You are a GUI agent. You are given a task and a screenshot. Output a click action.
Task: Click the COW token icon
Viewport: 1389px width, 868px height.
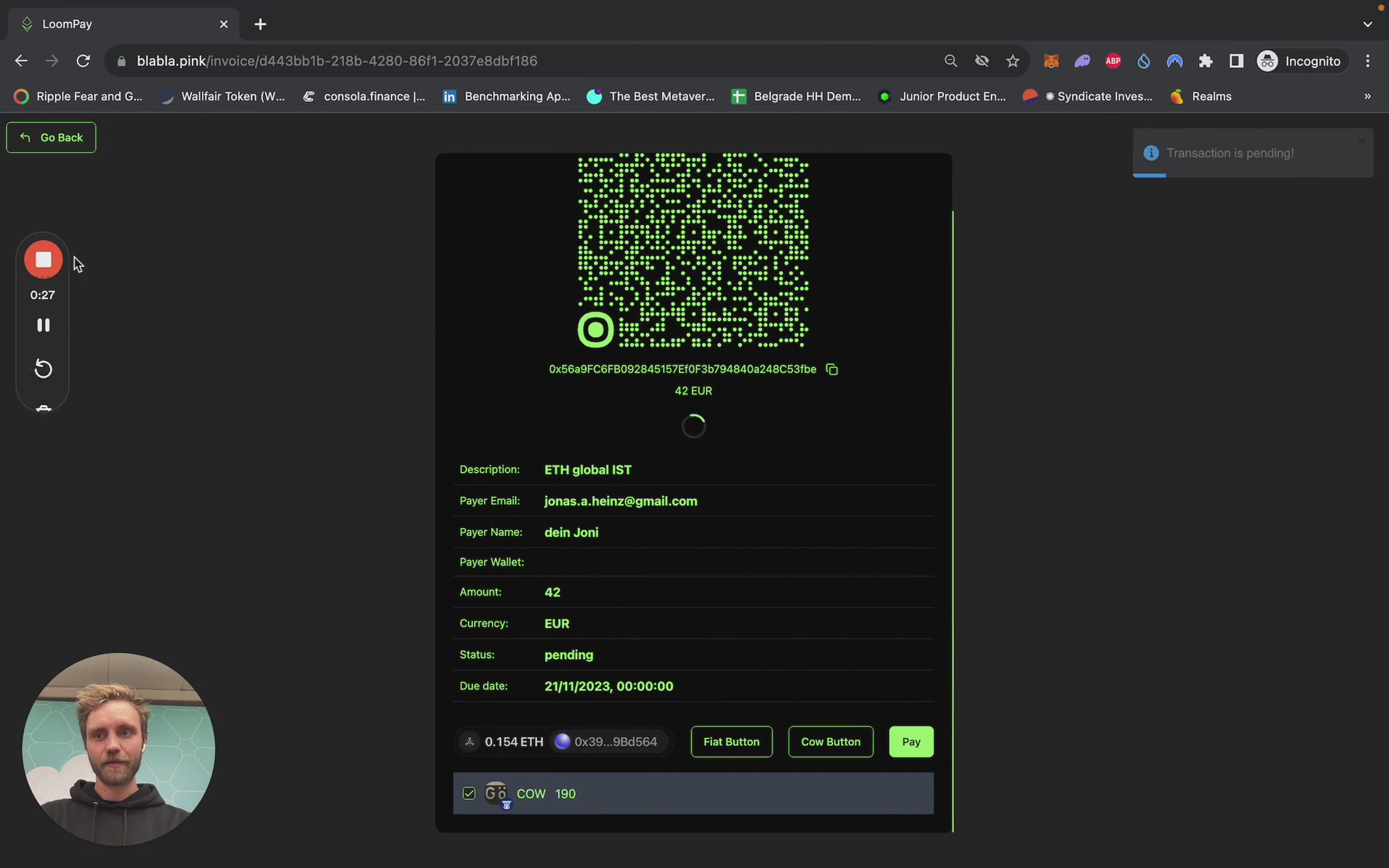[x=497, y=794]
